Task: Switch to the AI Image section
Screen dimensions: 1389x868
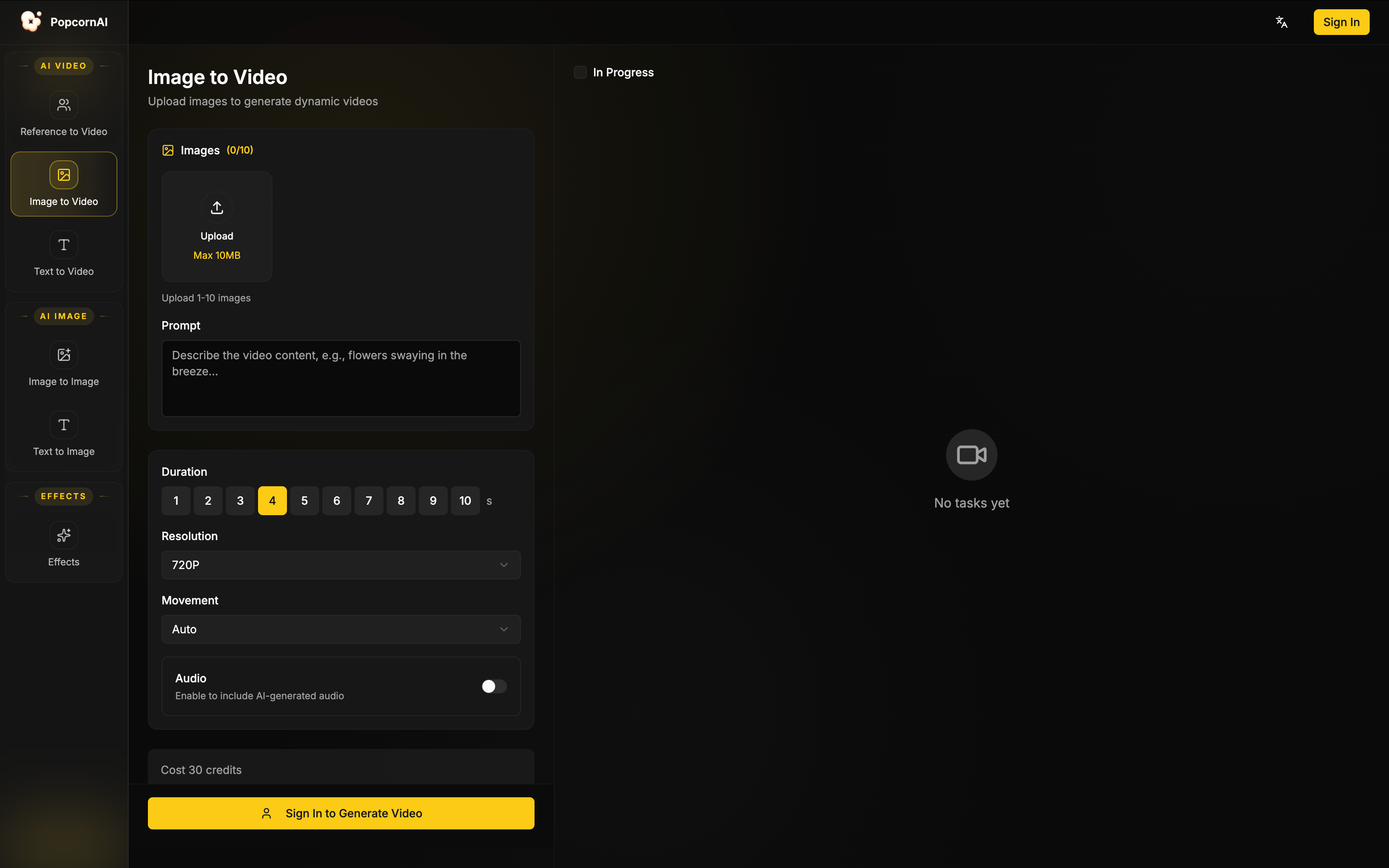Action: (64, 316)
